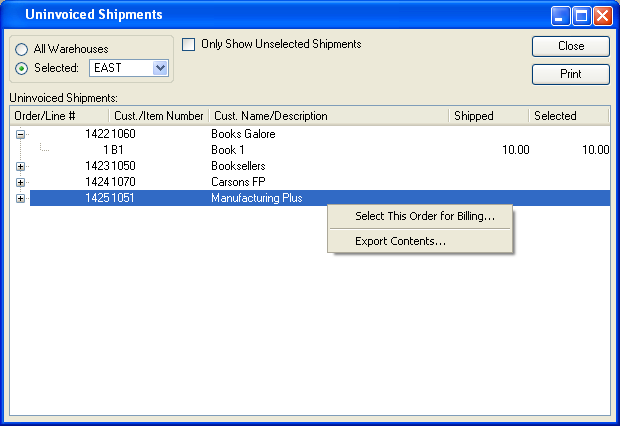Click the Selected column header

(569, 116)
